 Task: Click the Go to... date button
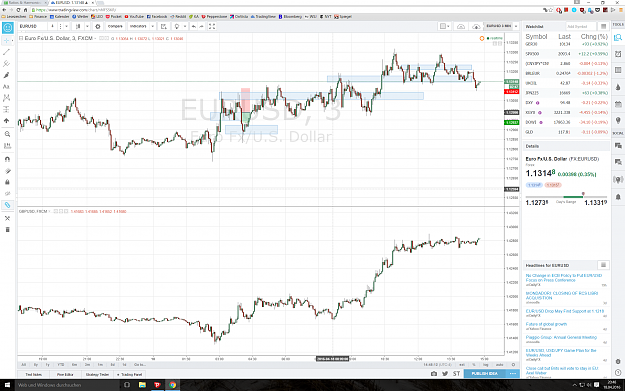pyautogui.click(x=140, y=365)
